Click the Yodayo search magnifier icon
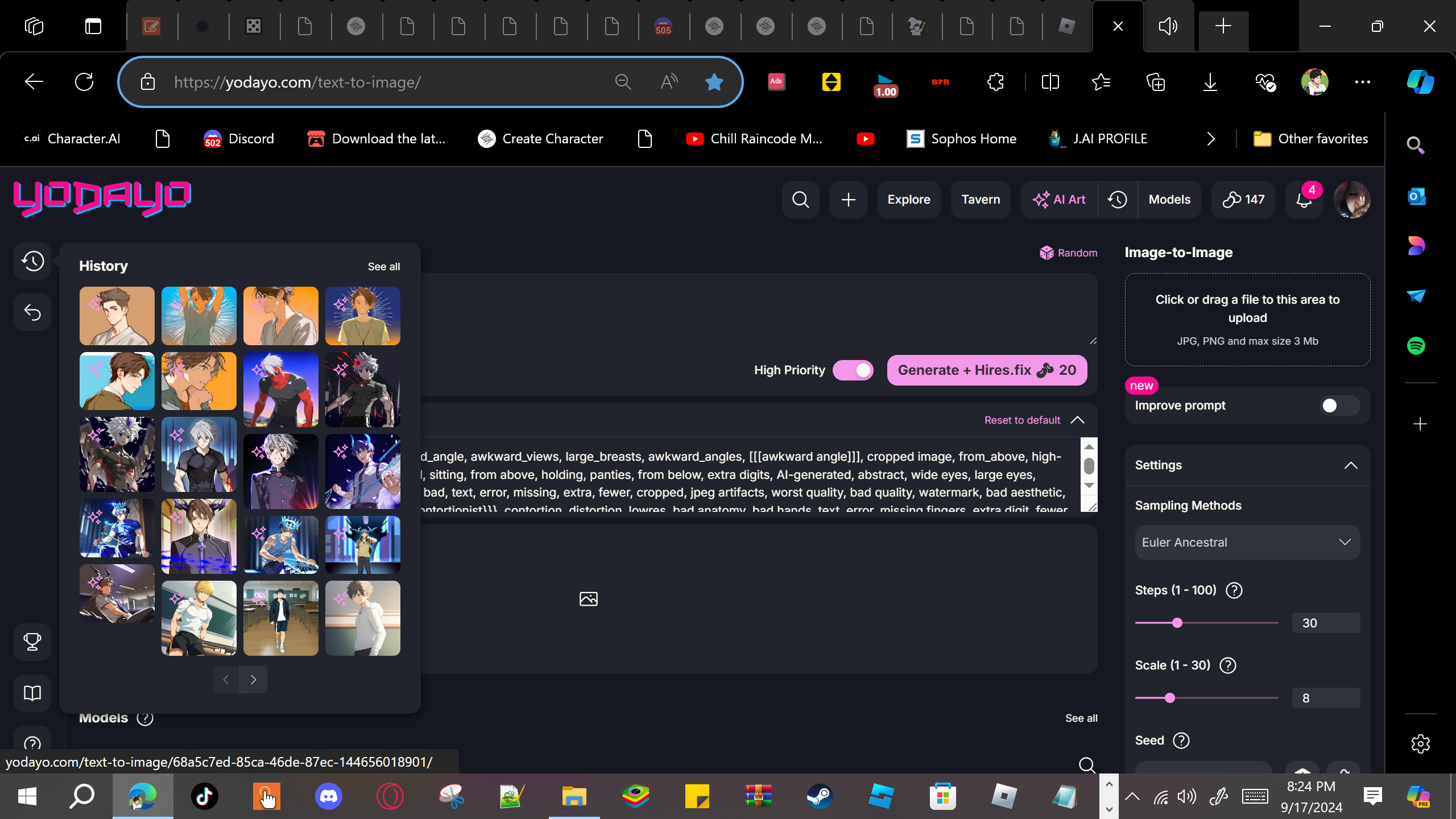The width and height of the screenshot is (1456, 819). 800,200
